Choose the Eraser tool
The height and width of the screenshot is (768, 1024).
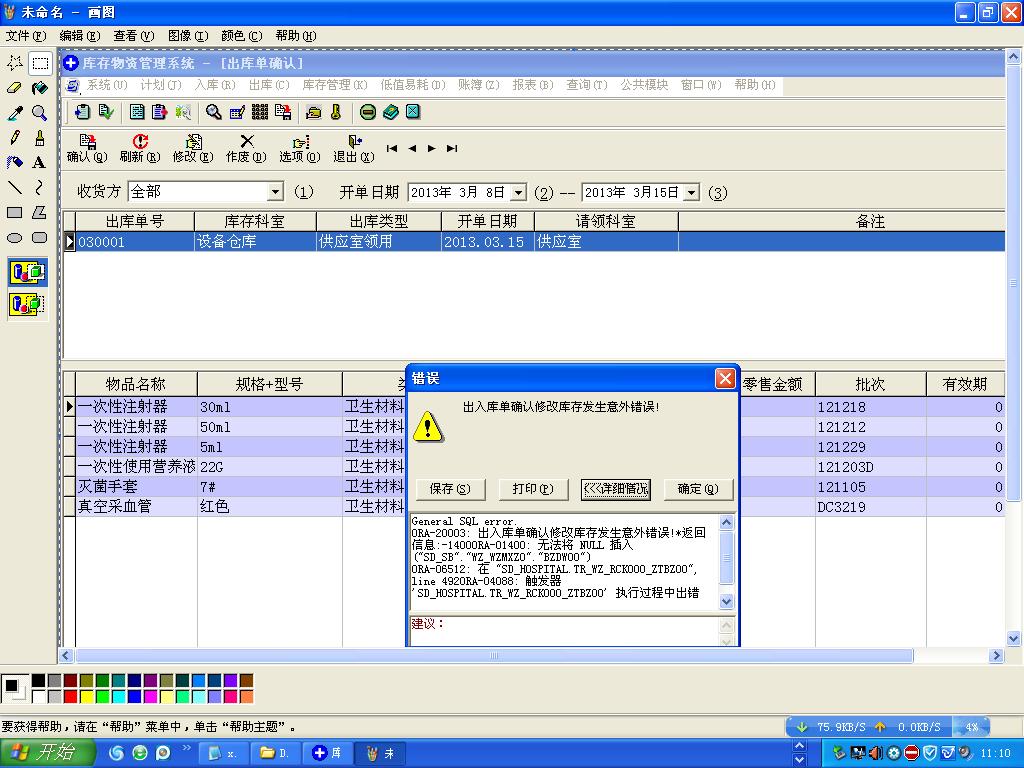coord(14,88)
